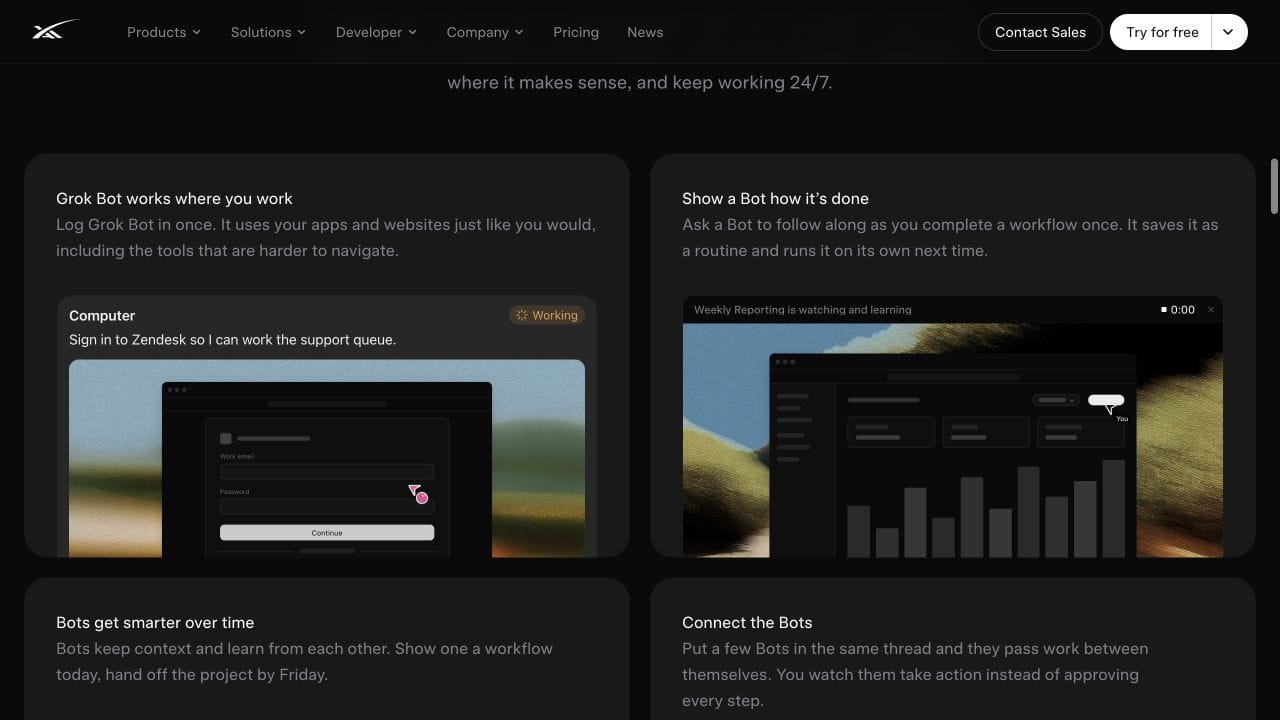The width and height of the screenshot is (1280, 720).
Task: Click the heading "Show a Bot how it's done"
Action: click(775, 198)
